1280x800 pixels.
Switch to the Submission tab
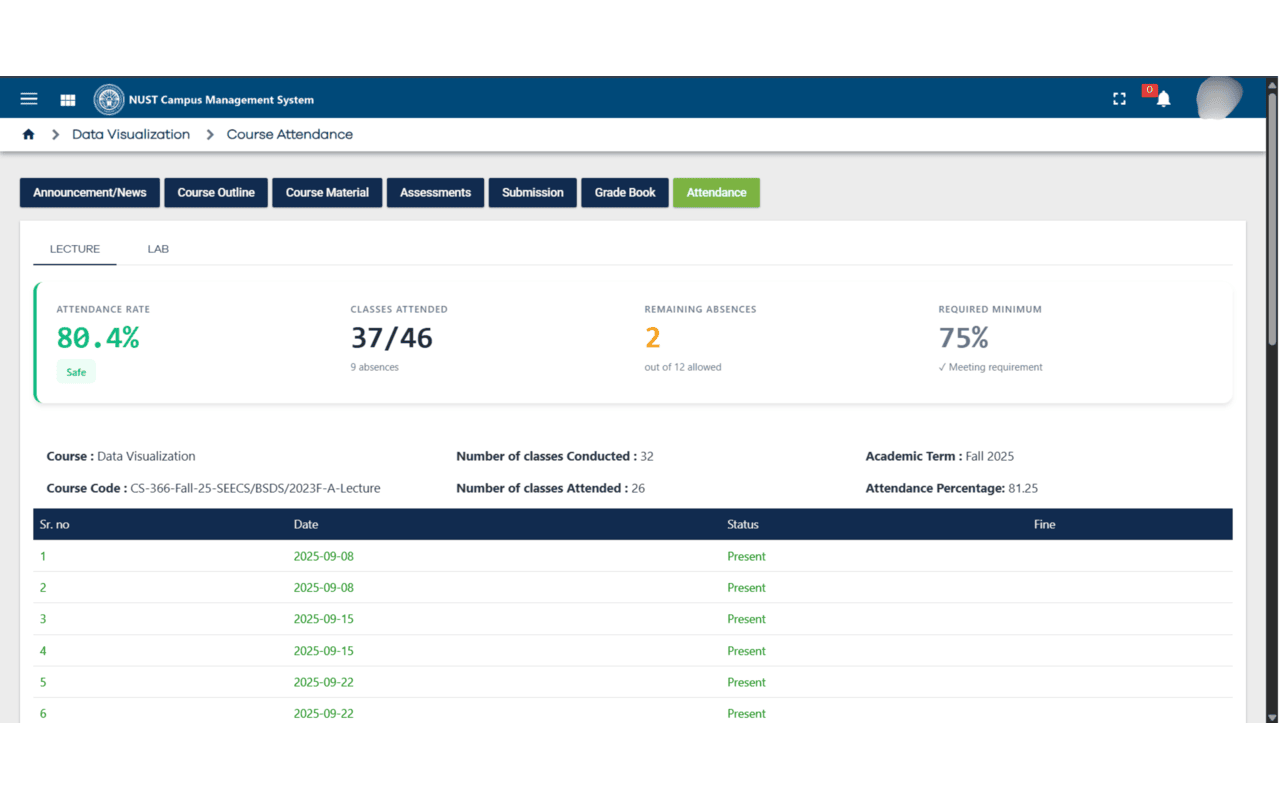click(533, 193)
